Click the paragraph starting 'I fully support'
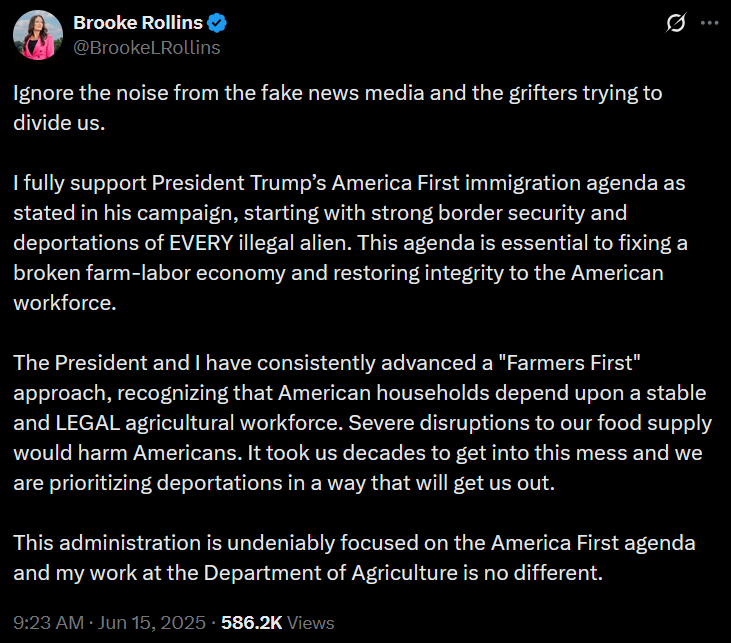 click(x=350, y=243)
